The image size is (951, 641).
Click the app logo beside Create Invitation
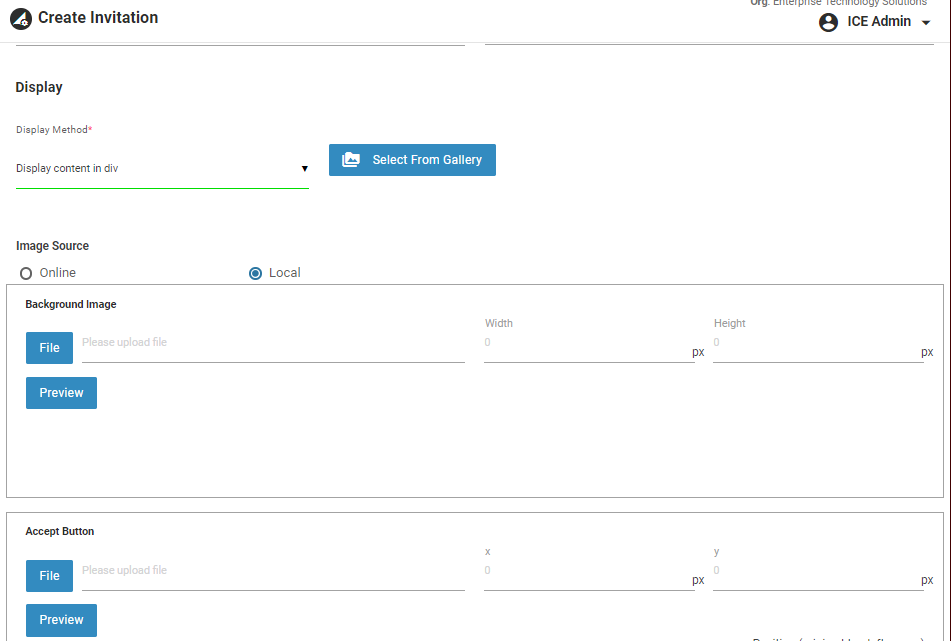pos(21,19)
